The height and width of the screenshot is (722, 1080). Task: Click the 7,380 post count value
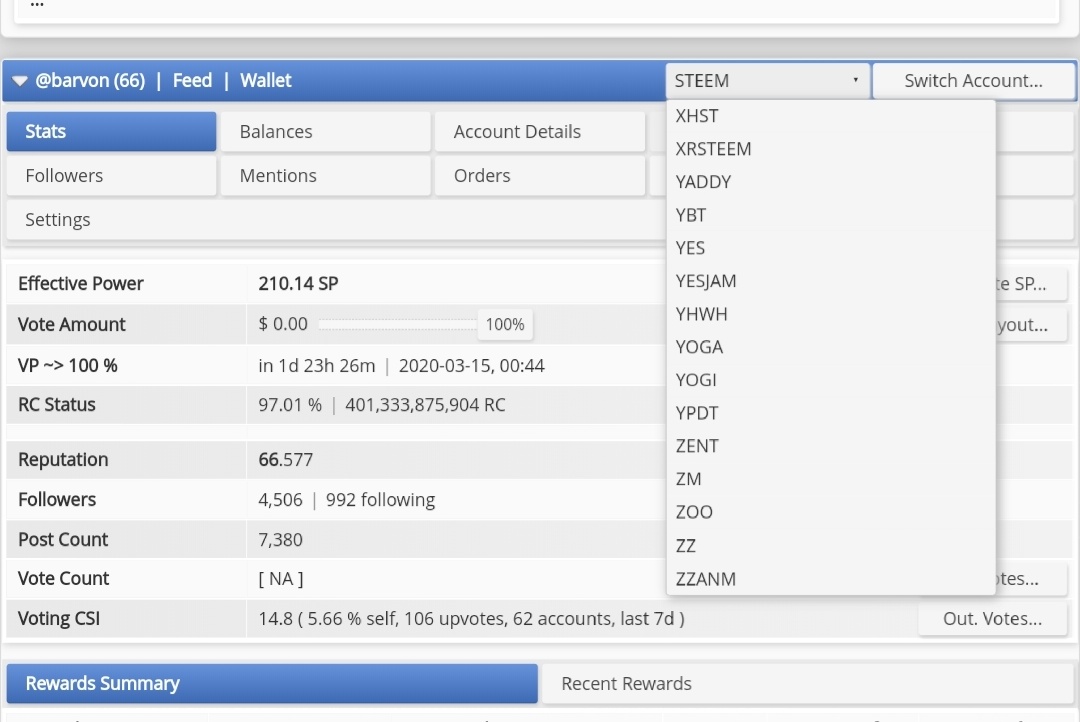[x=280, y=539]
